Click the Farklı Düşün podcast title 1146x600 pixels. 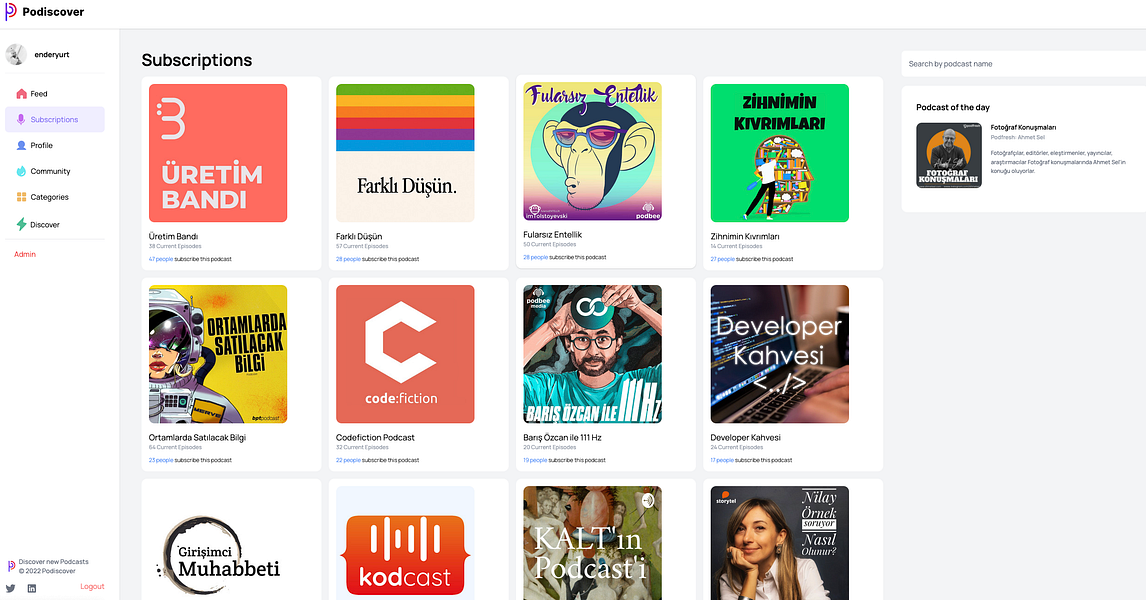[359, 236]
